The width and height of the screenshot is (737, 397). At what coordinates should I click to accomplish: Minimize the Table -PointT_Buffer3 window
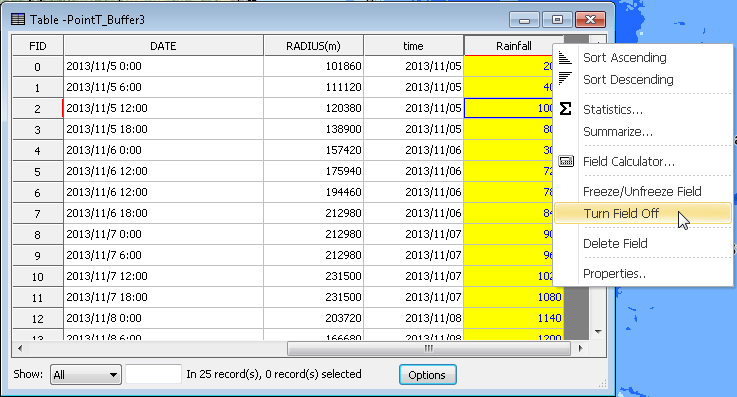click(525, 20)
